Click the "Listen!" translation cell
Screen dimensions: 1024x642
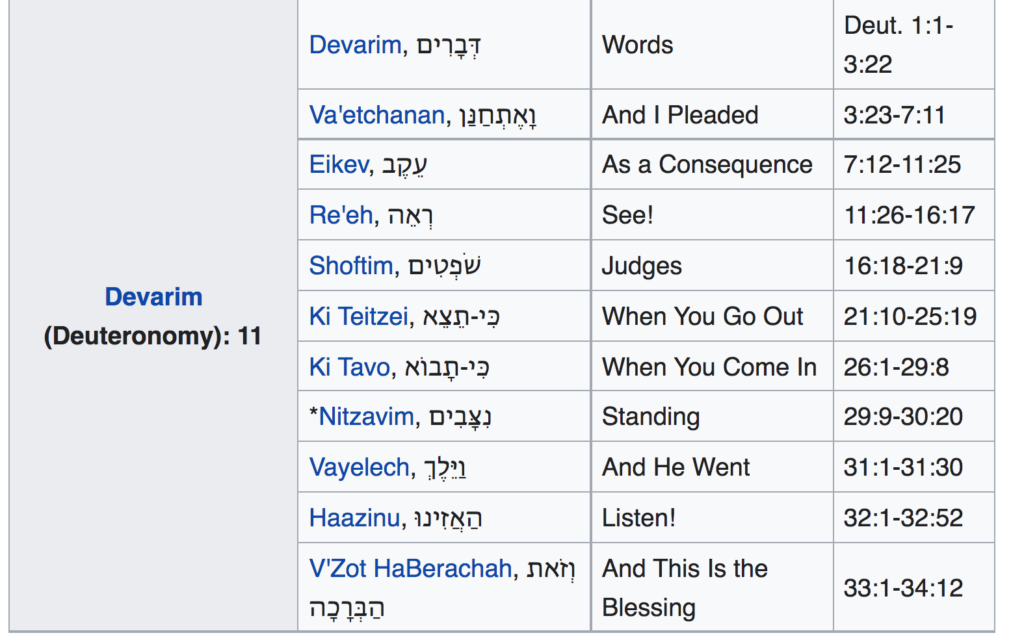(639, 518)
